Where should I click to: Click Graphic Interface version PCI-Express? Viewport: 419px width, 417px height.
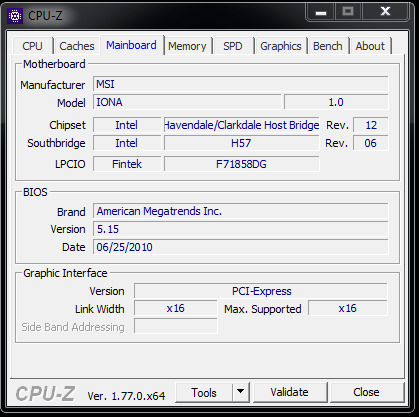261,291
